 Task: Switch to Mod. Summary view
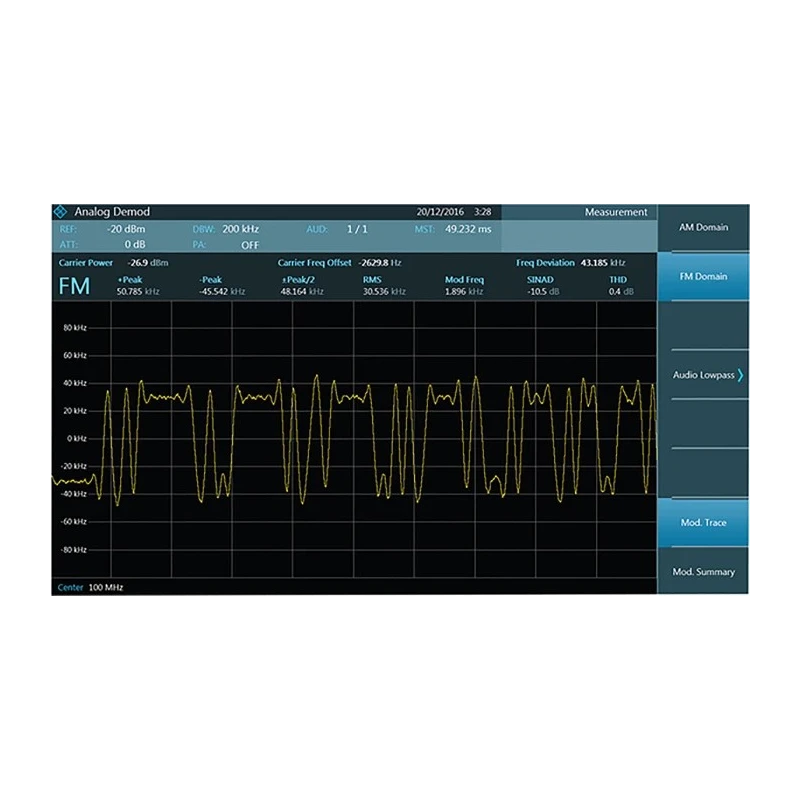(x=703, y=571)
